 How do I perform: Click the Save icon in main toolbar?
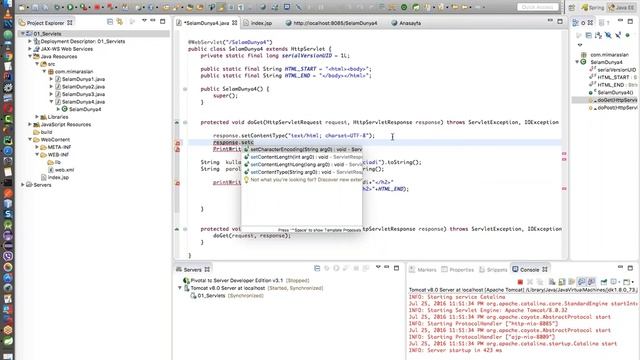click(36, 7)
